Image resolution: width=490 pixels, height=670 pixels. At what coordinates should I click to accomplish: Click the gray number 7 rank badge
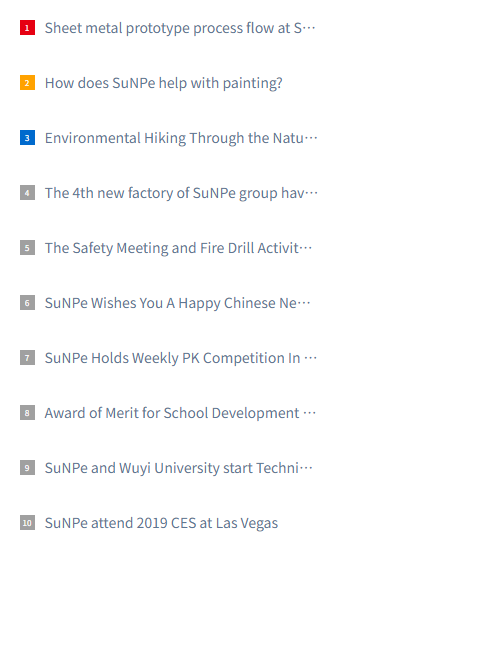point(27,358)
